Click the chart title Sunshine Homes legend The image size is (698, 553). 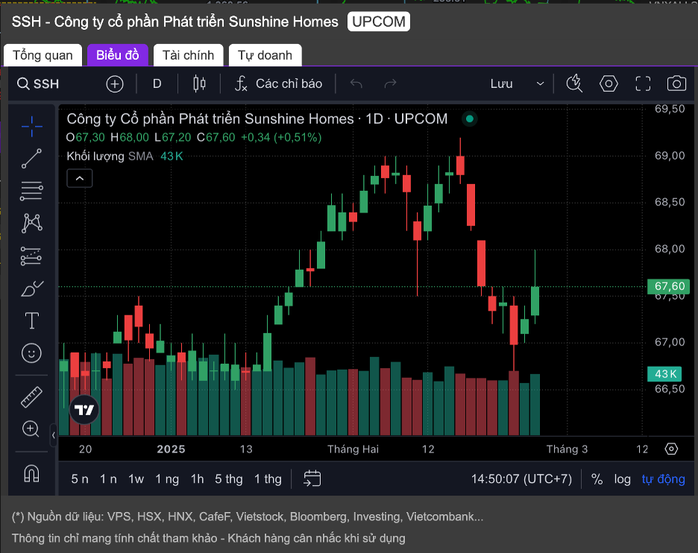257,119
